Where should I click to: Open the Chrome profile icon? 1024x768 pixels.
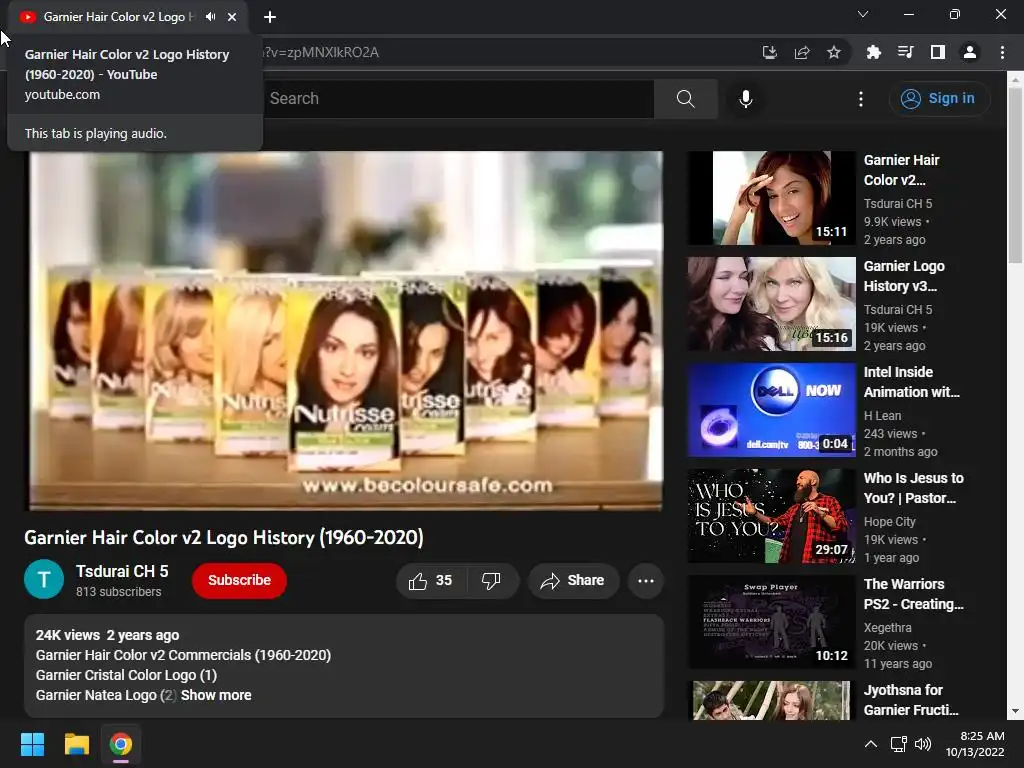970,52
